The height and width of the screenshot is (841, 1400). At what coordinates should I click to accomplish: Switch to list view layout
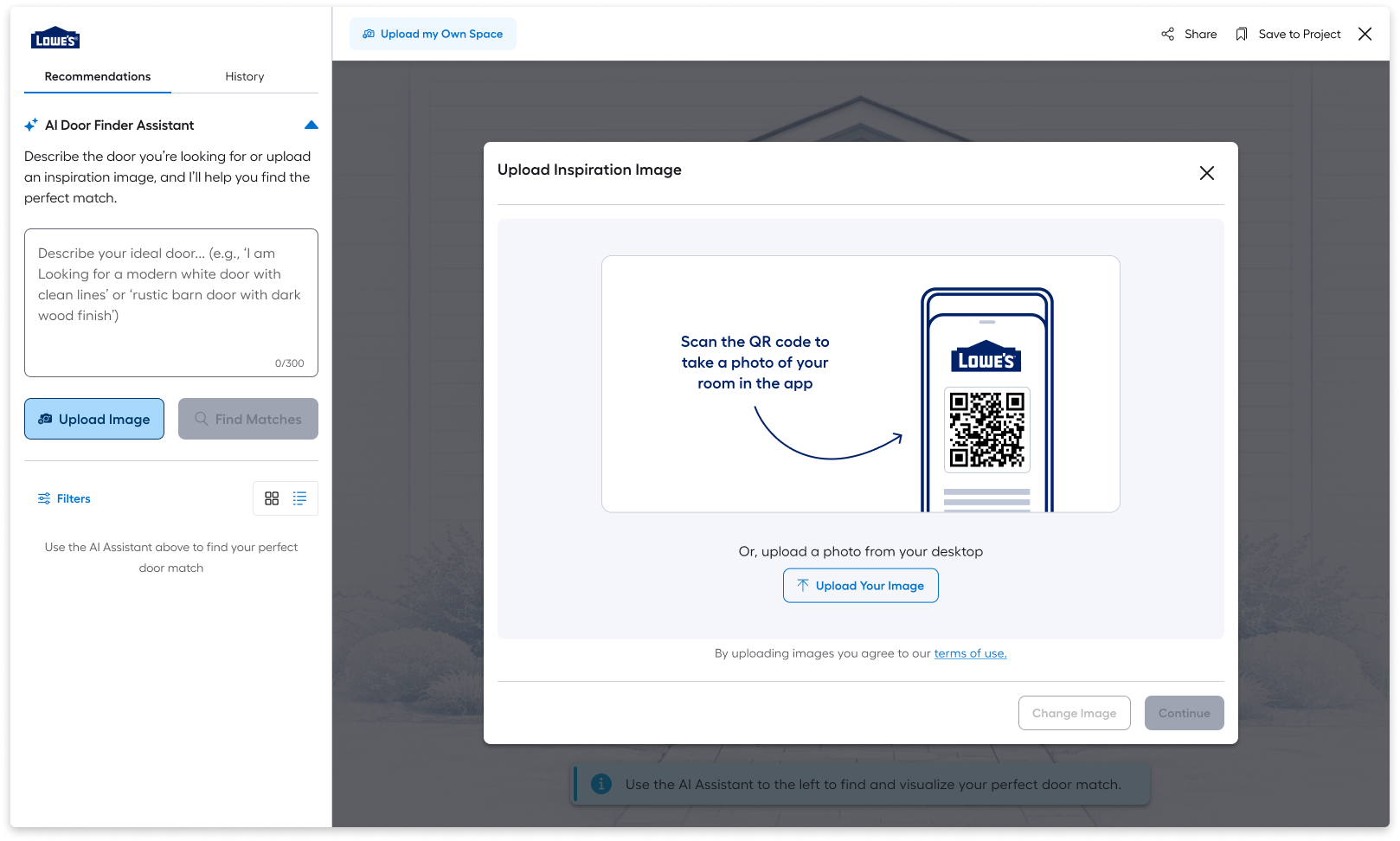[299, 498]
